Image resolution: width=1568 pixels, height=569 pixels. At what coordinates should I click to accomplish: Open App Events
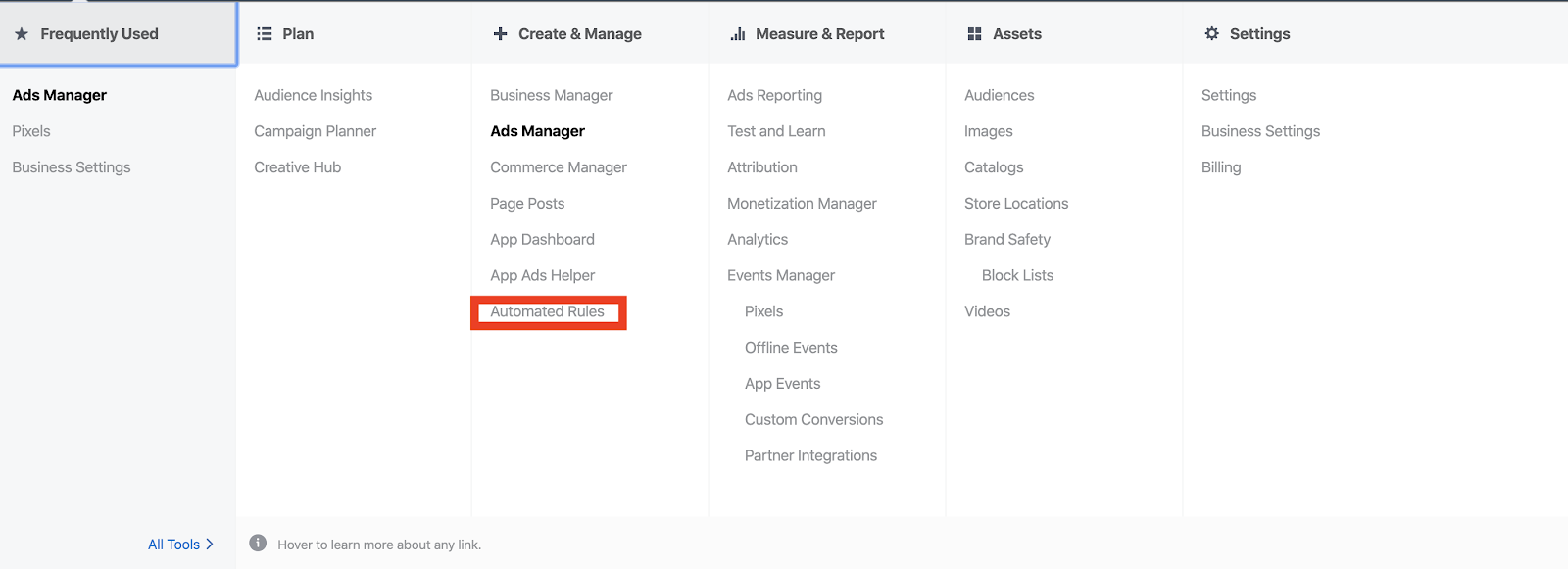[x=783, y=384]
